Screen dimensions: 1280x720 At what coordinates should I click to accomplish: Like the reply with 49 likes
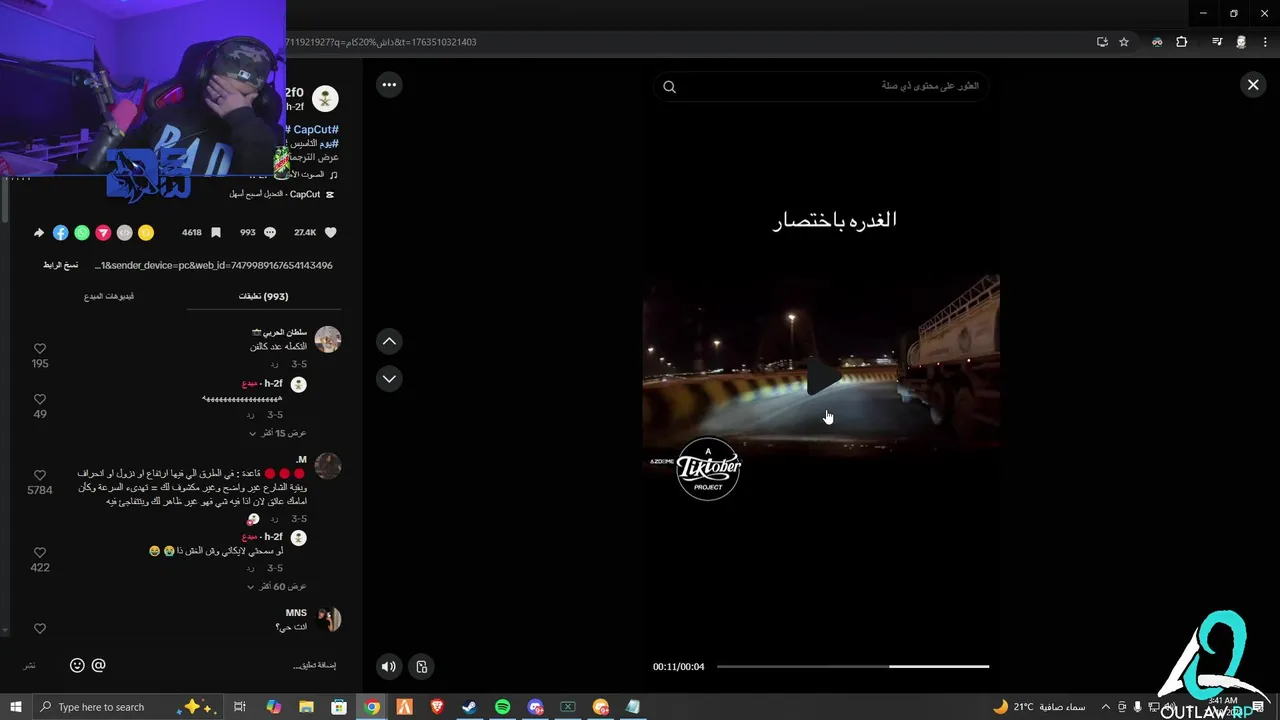[x=40, y=399]
